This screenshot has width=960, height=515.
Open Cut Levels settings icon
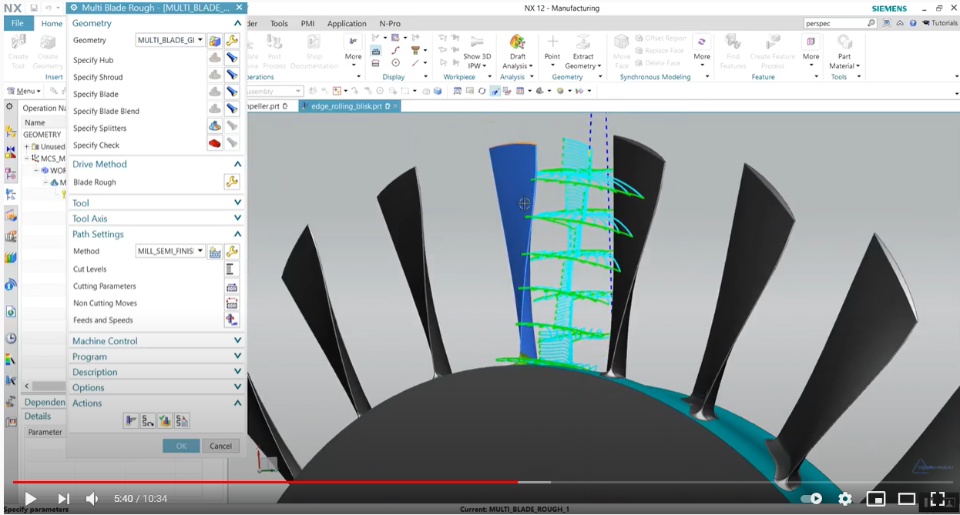tap(231, 269)
